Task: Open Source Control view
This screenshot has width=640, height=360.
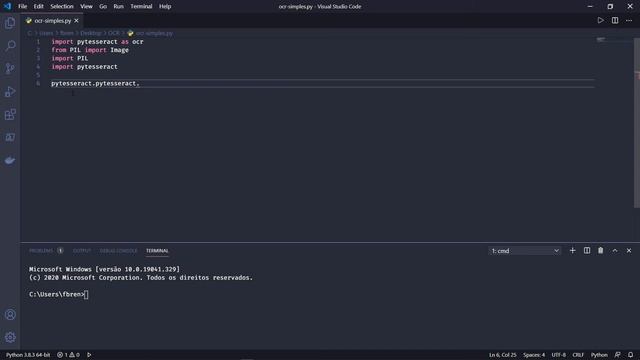Action: (x=10, y=68)
